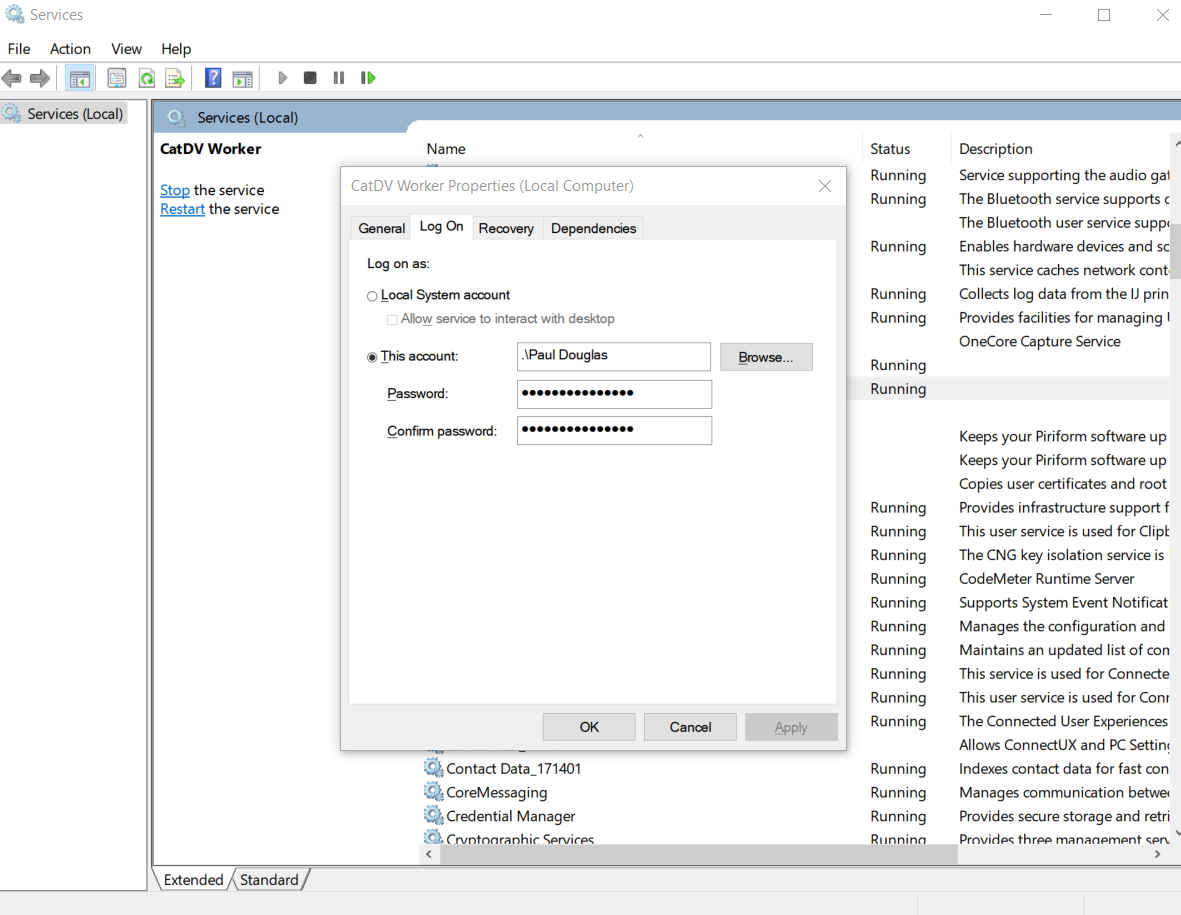Viewport: 1181px width, 915px height.
Task: Click the OneCore Capture Service description
Action: [x=1039, y=341]
